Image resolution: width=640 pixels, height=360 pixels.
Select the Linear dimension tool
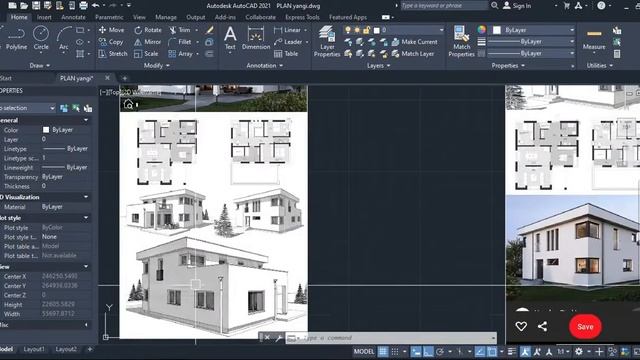click(287, 30)
